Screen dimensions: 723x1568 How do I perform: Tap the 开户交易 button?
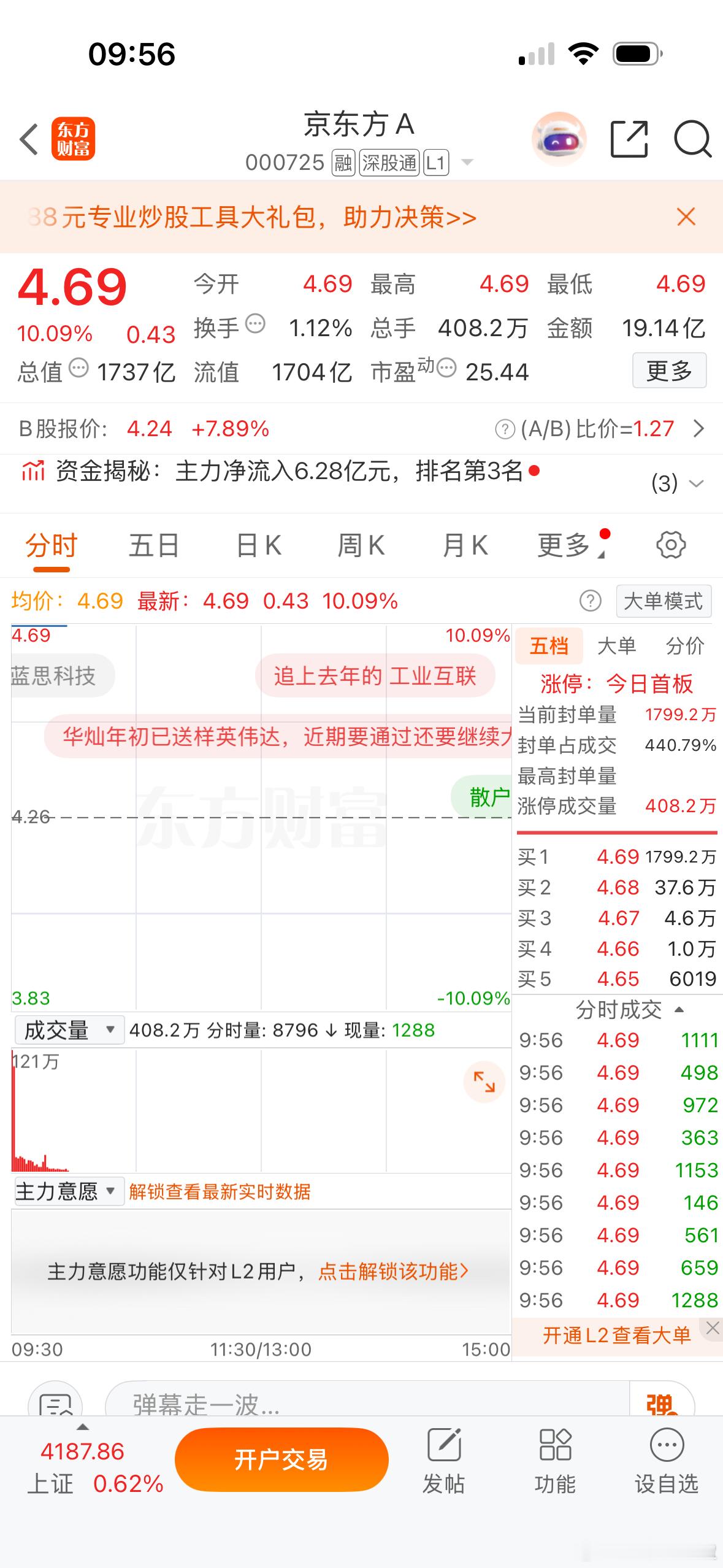[x=281, y=1460]
